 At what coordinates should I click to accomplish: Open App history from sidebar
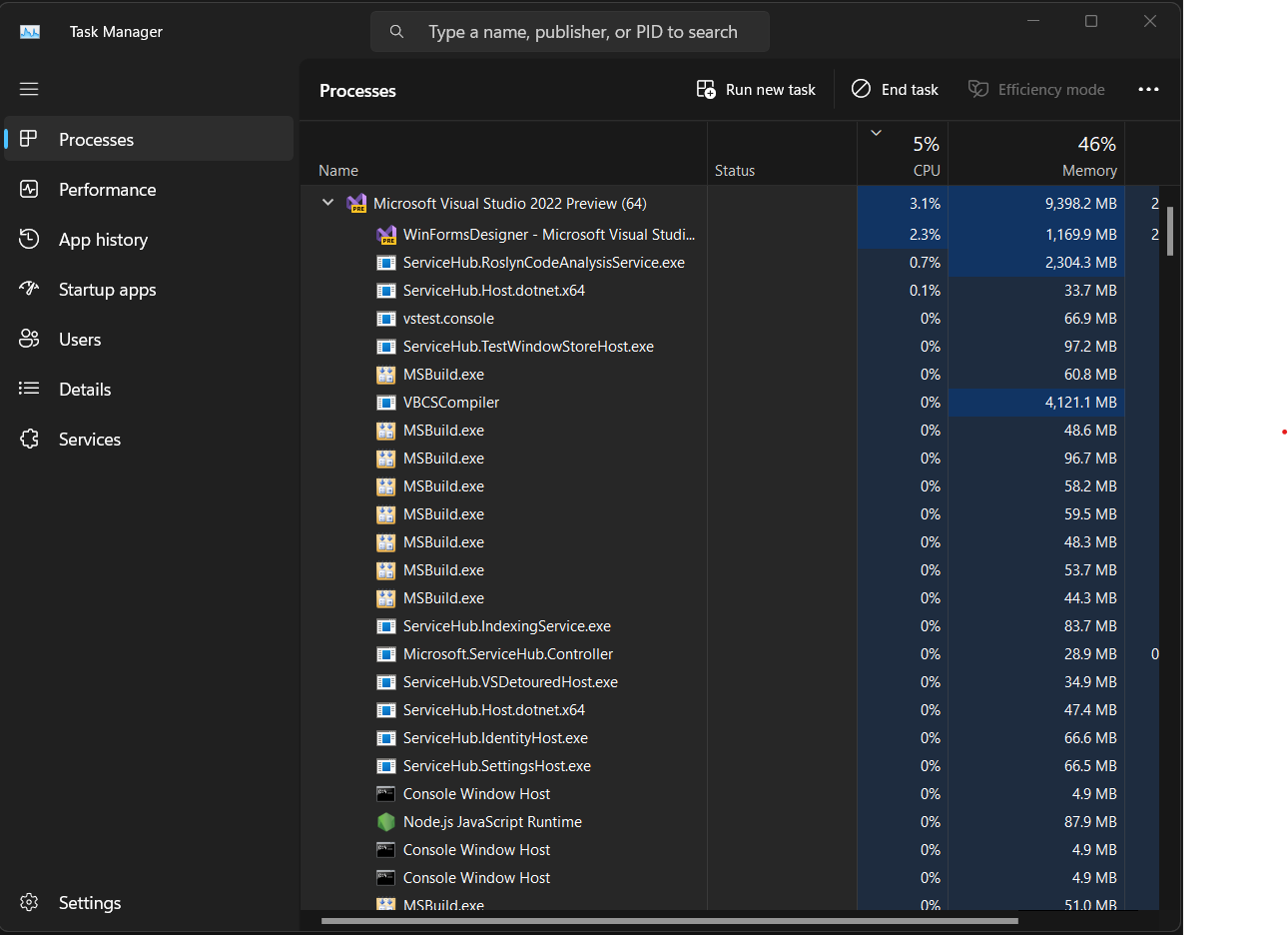(103, 240)
